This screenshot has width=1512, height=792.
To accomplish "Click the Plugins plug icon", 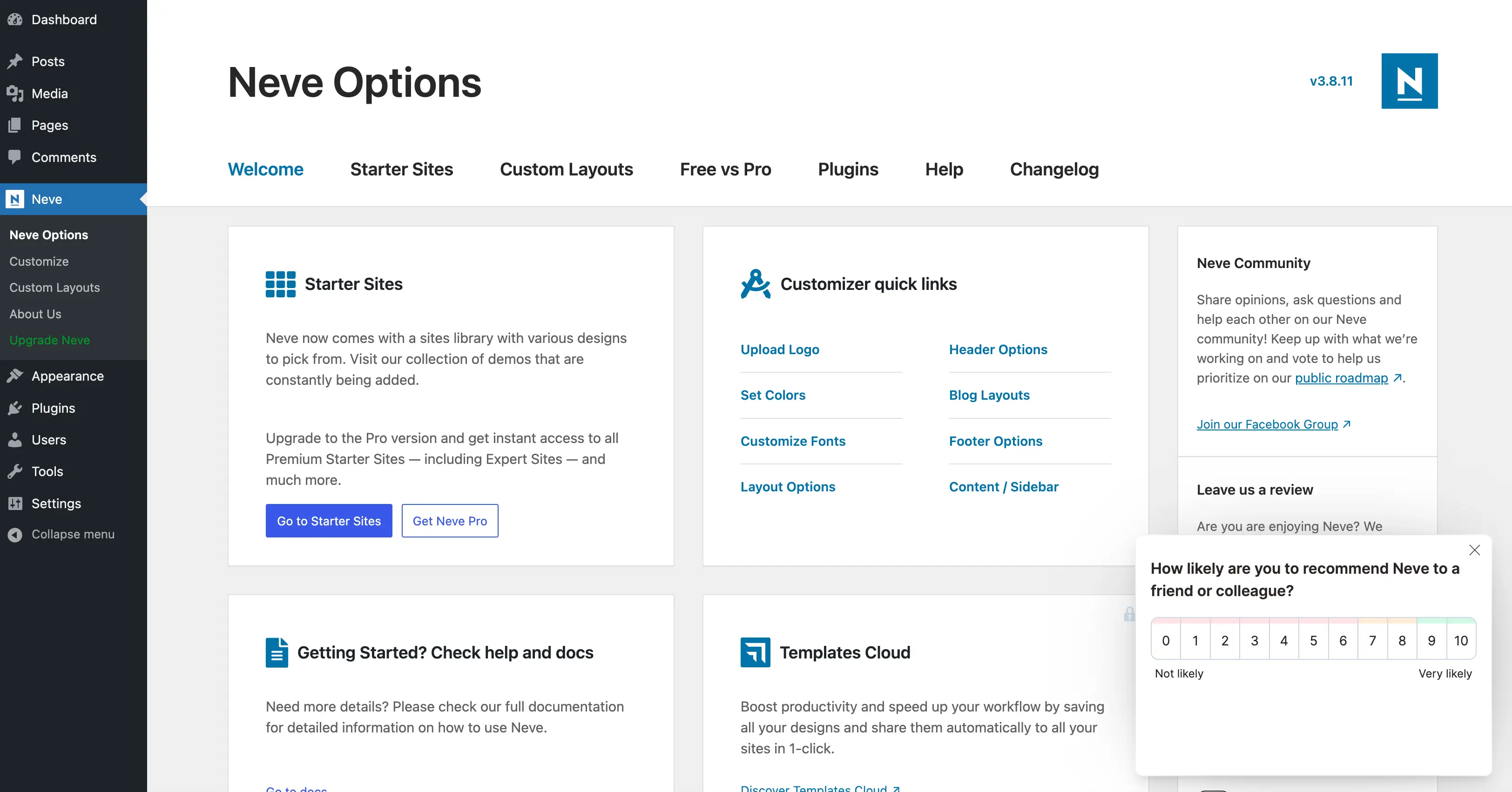I will pos(15,408).
